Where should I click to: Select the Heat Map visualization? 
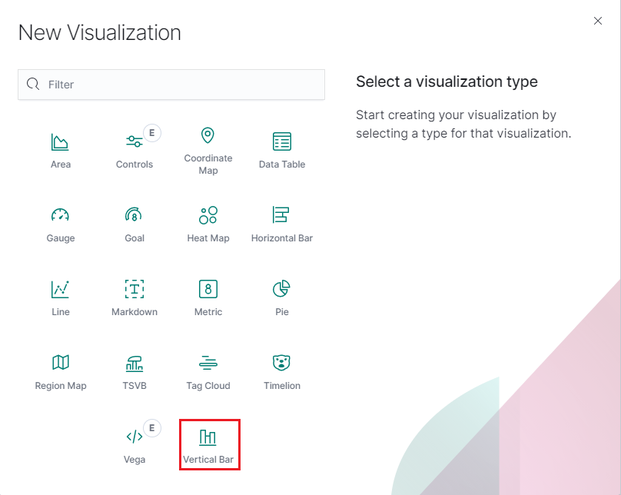(x=208, y=222)
